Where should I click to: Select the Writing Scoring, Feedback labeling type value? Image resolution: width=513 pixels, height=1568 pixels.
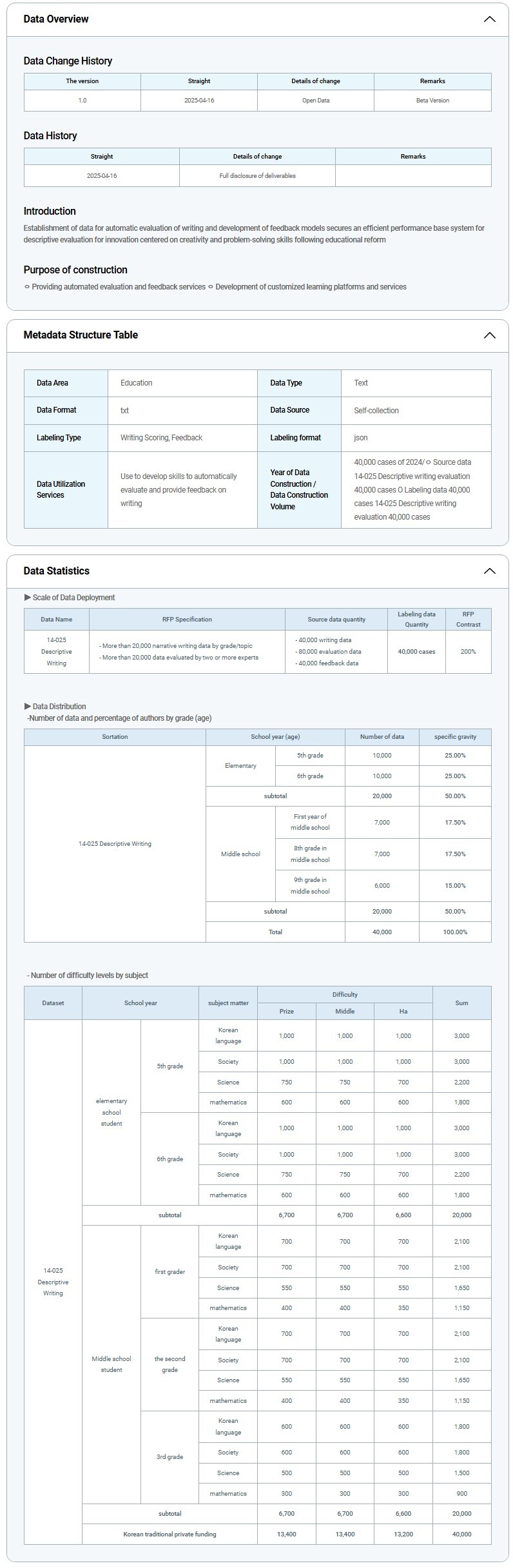coord(161,438)
